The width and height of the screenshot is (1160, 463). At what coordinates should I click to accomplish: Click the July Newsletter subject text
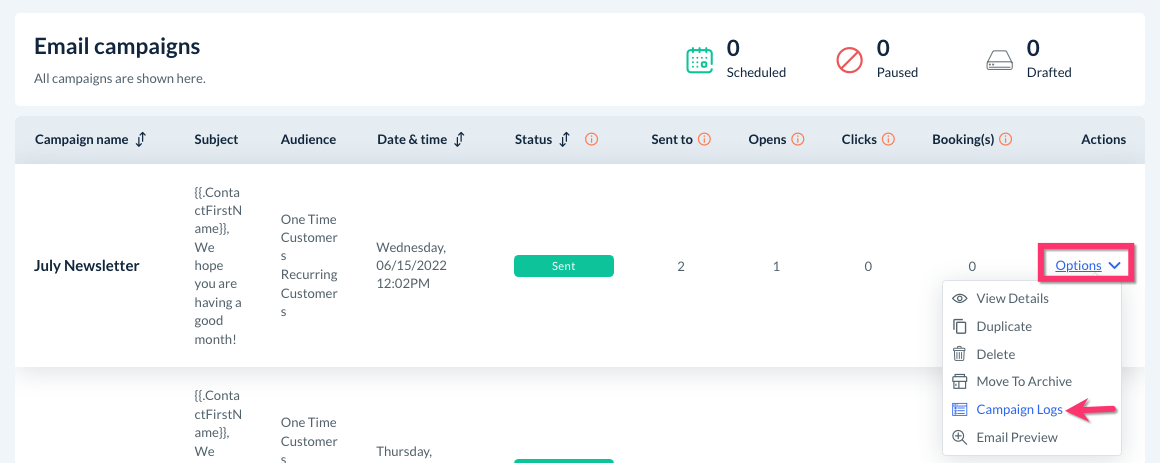pos(218,266)
